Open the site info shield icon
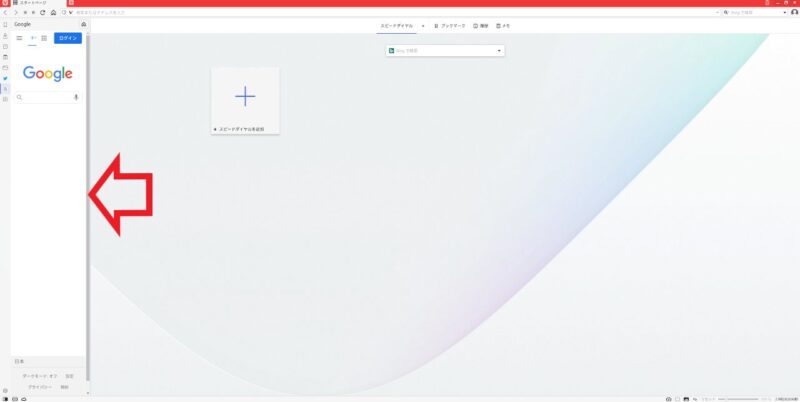 pyautogui.click(x=64, y=12)
